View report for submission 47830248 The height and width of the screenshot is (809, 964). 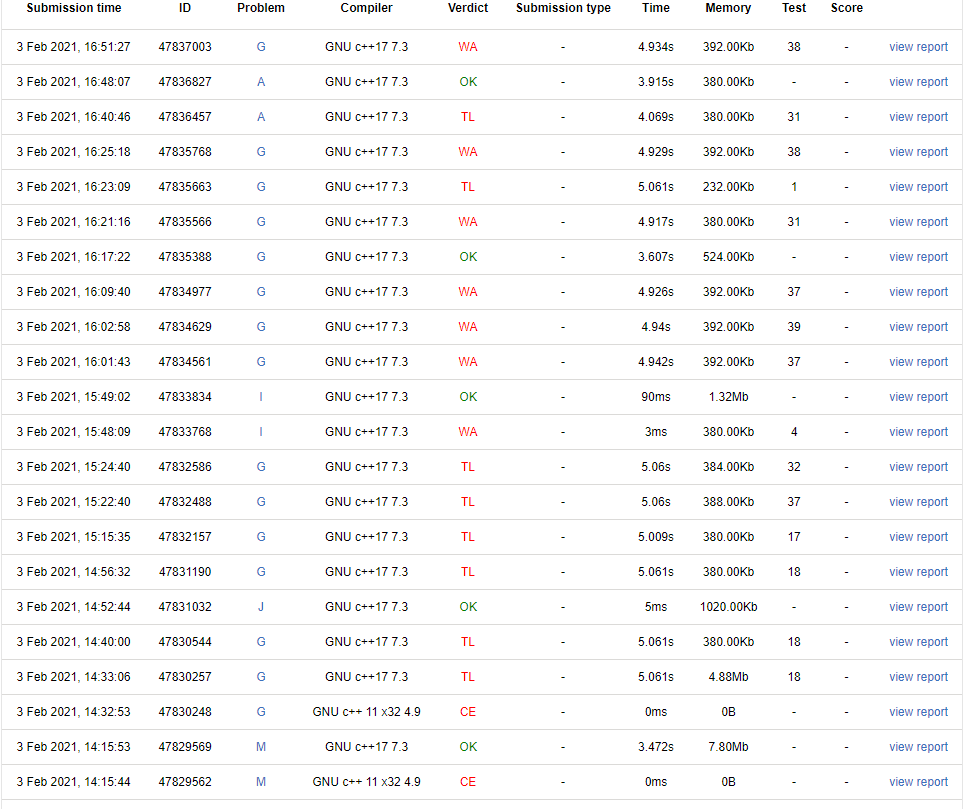918,712
